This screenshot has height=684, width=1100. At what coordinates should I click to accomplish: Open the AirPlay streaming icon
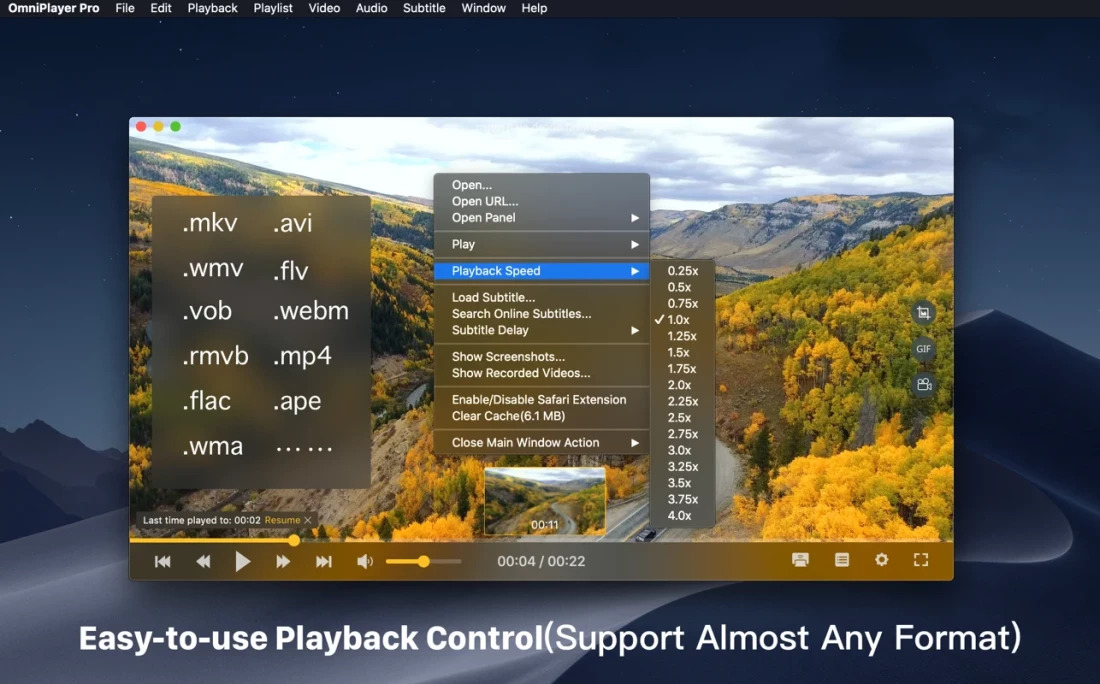800,560
